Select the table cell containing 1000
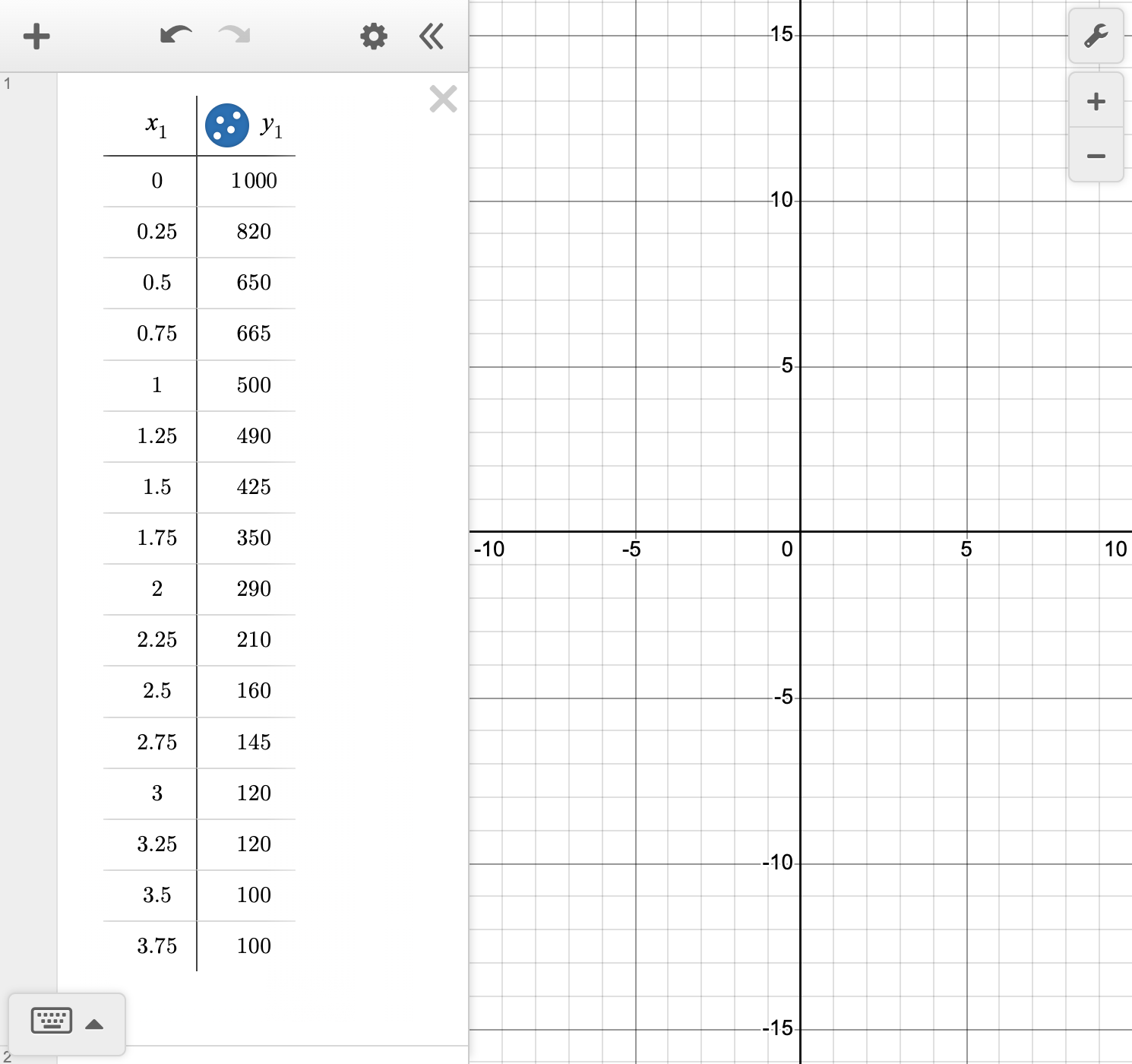 [x=253, y=181]
